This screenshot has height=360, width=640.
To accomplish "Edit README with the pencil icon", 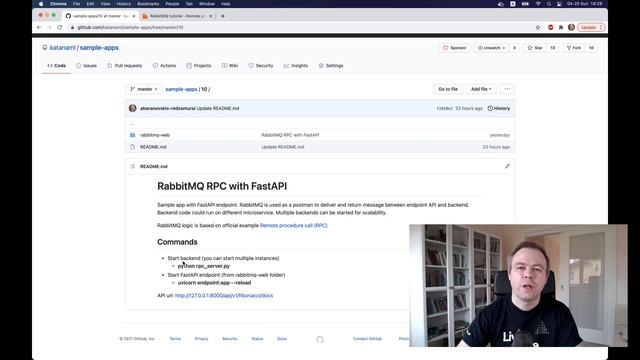I will 507,166.
